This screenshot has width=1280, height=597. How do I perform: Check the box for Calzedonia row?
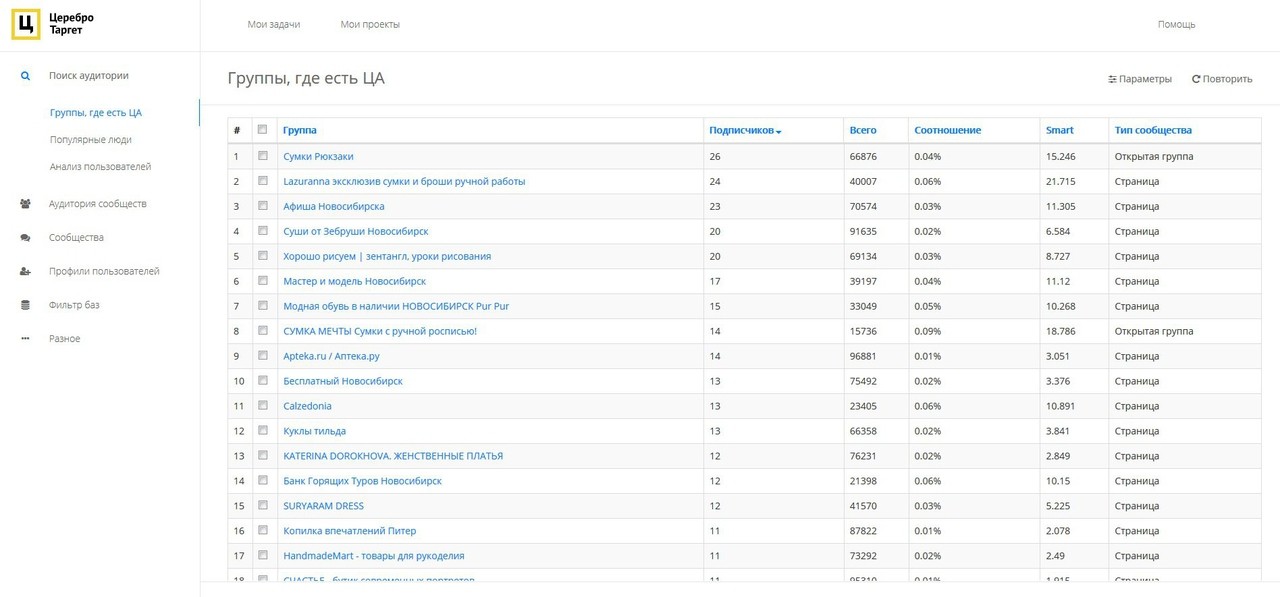[263, 406]
